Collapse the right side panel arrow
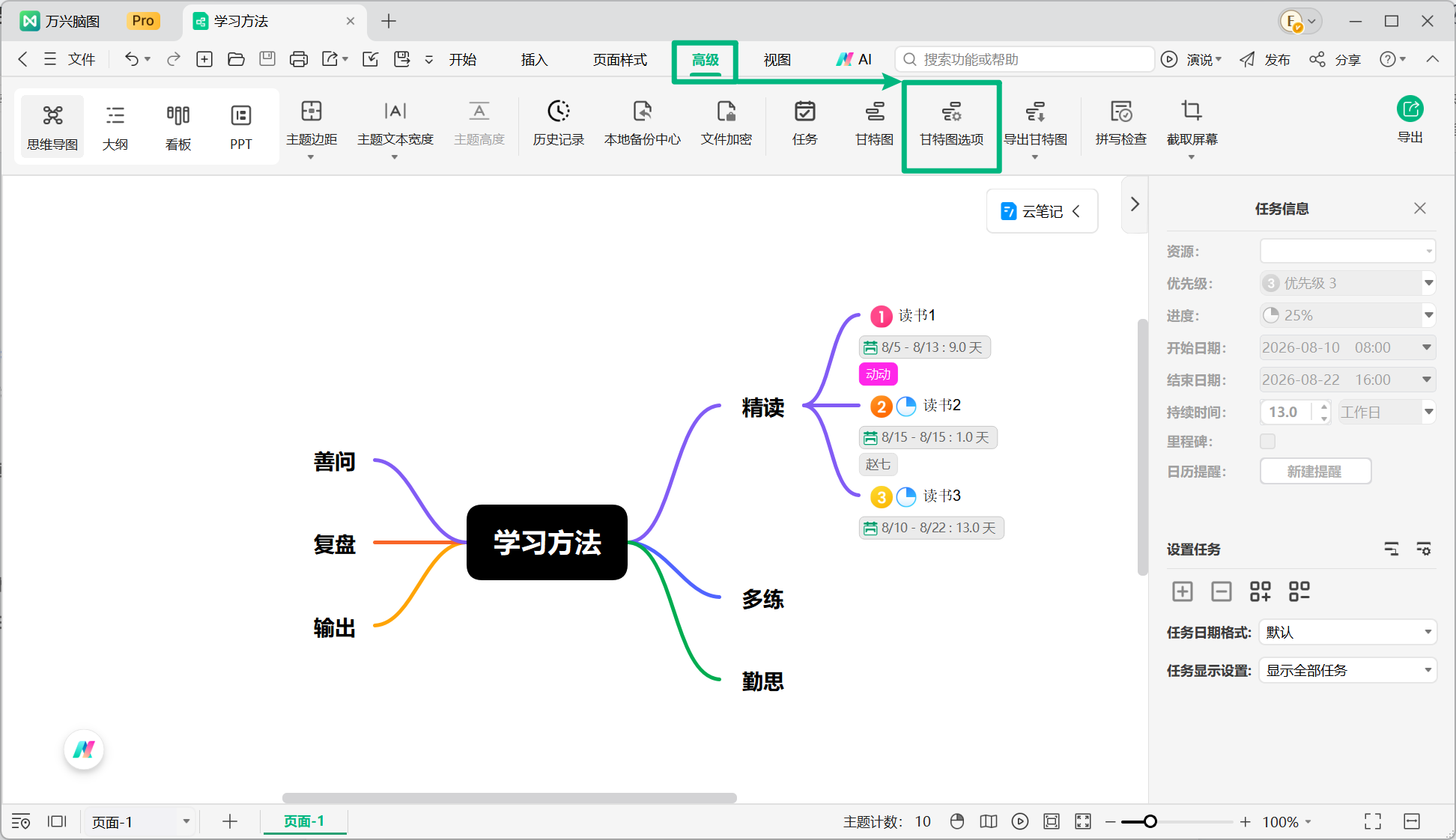 (x=1135, y=204)
